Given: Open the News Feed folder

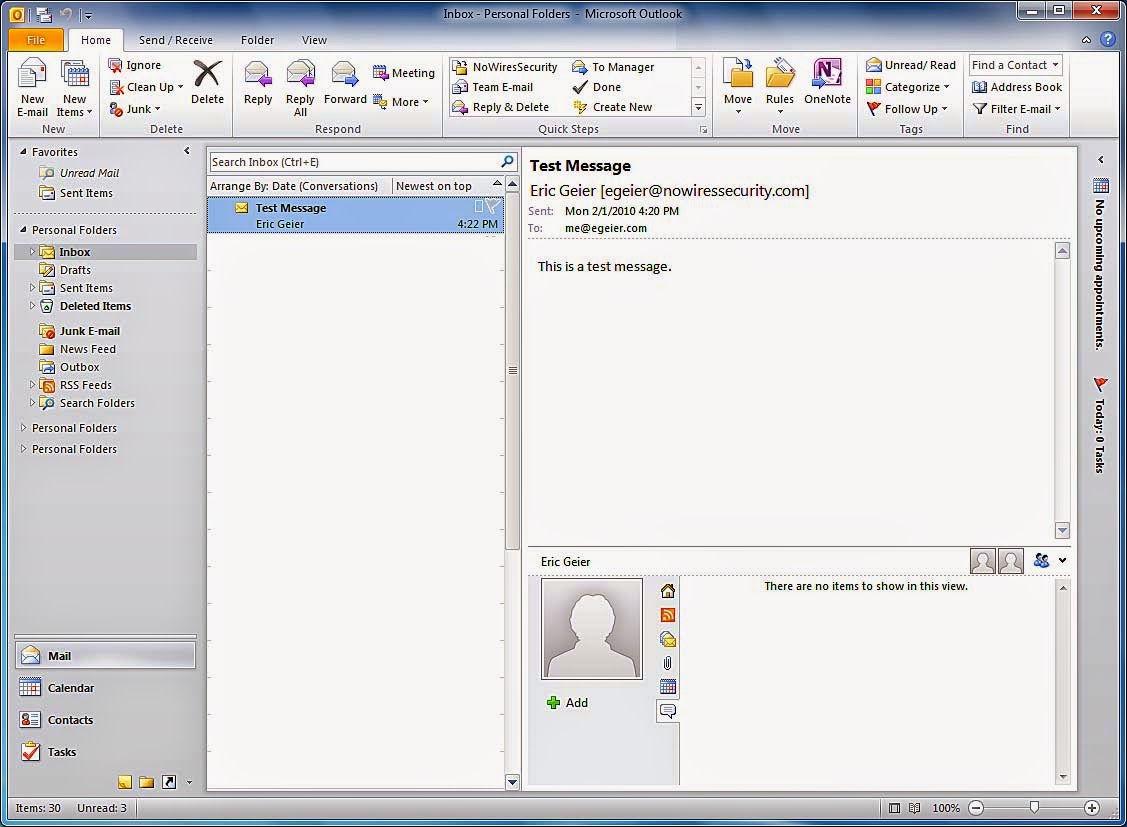Looking at the screenshot, I should [x=78, y=349].
